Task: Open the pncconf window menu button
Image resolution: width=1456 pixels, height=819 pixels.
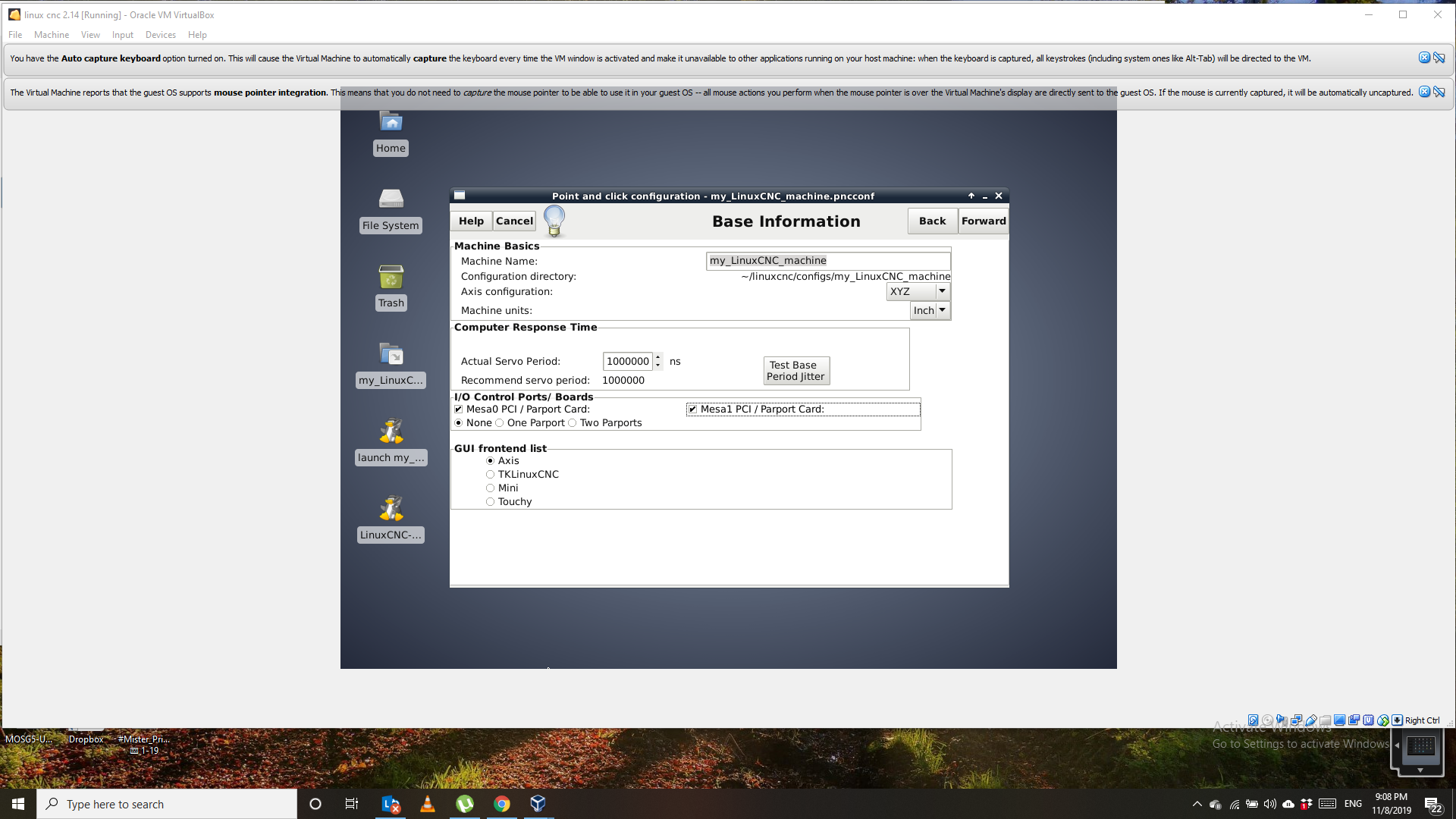Action: click(460, 195)
